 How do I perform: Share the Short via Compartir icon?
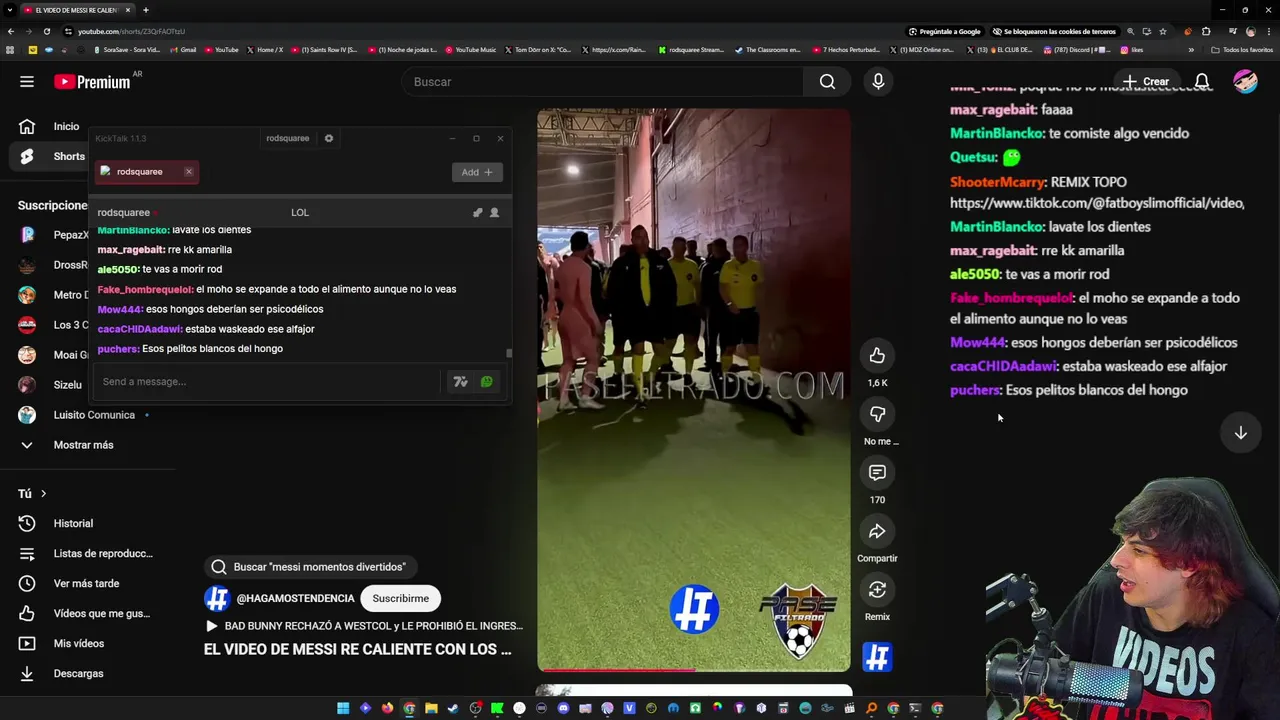coord(877,531)
